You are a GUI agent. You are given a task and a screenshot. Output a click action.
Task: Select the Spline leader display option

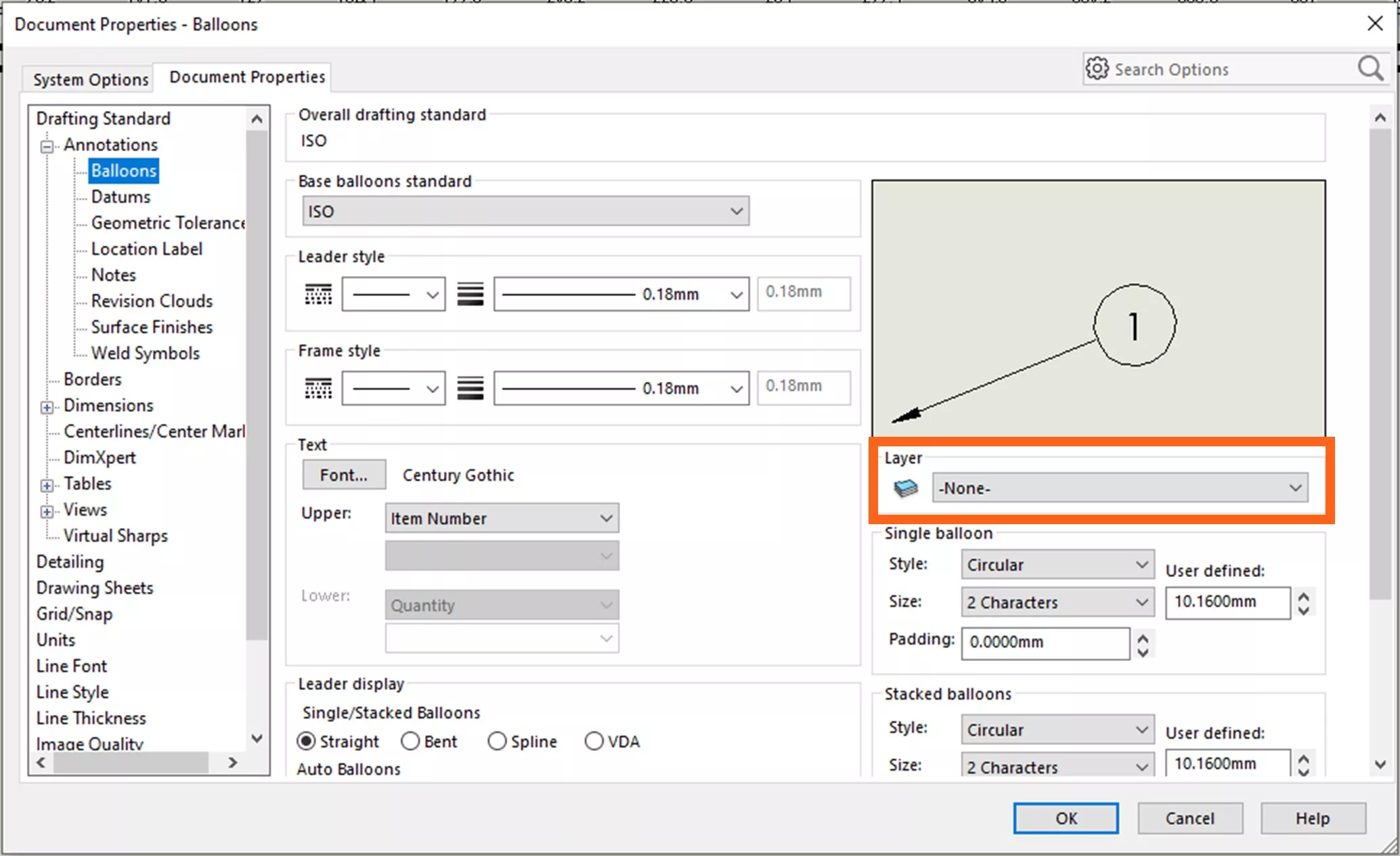coord(498,741)
